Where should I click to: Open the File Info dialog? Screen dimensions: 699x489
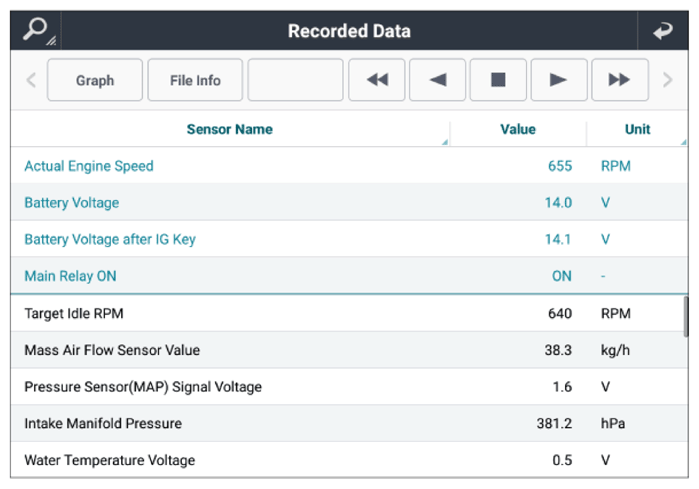pyautogui.click(x=194, y=80)
